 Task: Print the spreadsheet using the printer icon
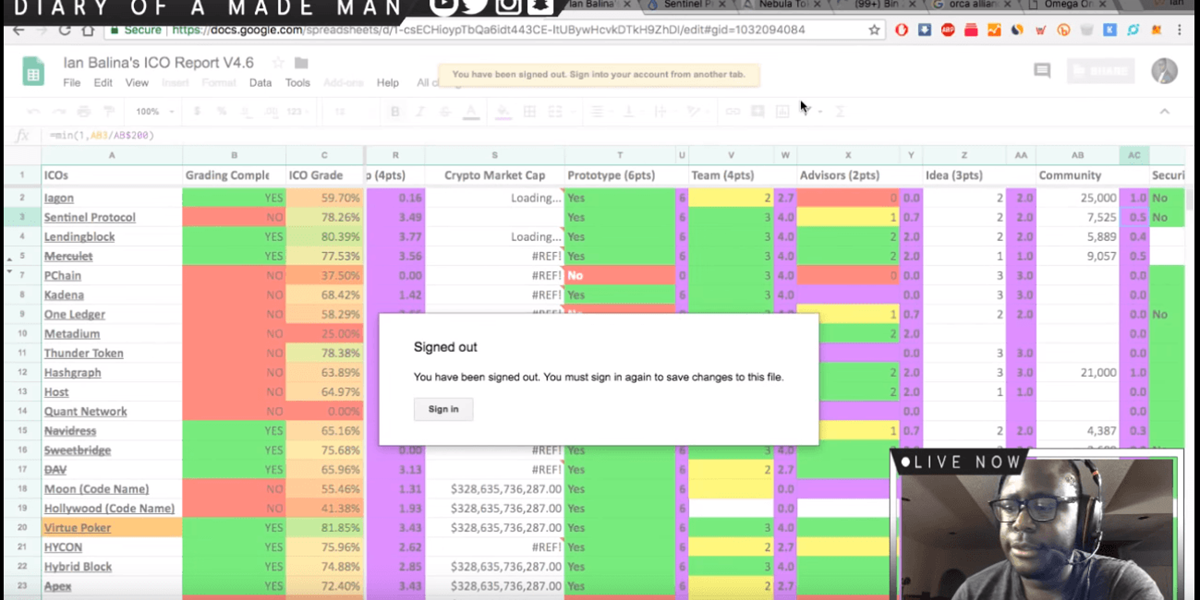click(x=82, y=111)
